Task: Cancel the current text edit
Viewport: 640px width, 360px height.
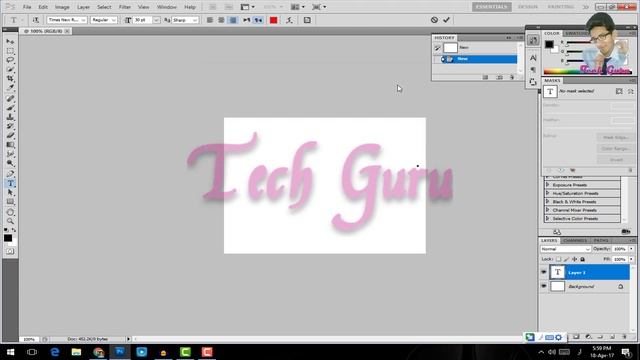Action: pyautogui.click(x=434, y=20)
